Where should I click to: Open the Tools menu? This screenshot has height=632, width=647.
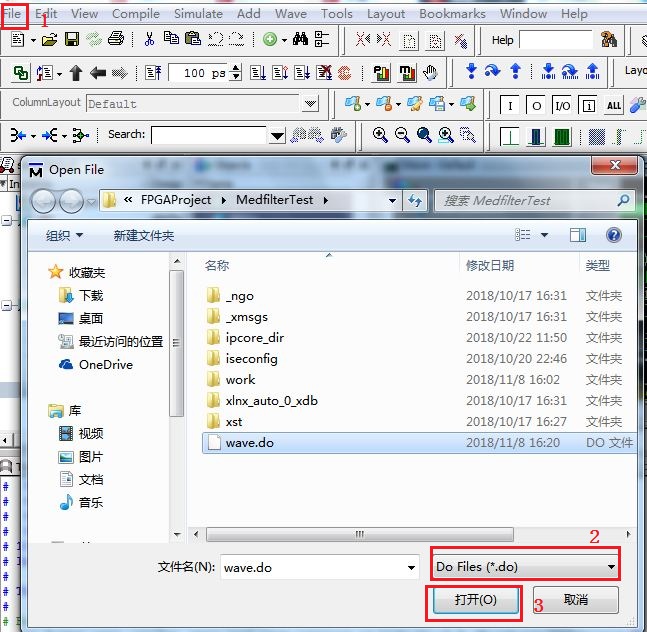(x=337, y=14)
